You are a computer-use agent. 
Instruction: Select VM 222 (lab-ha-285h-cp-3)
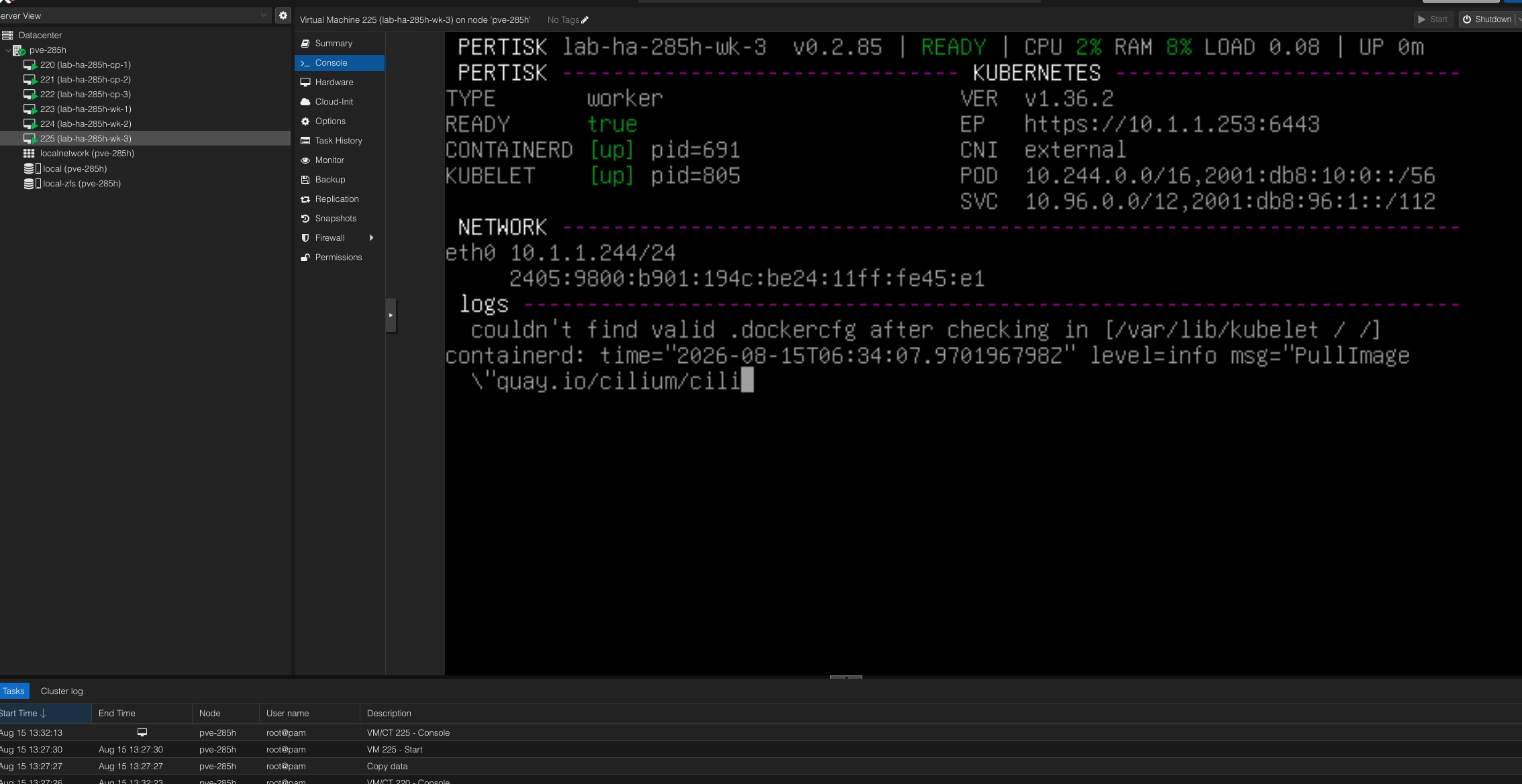click(85, 94)
